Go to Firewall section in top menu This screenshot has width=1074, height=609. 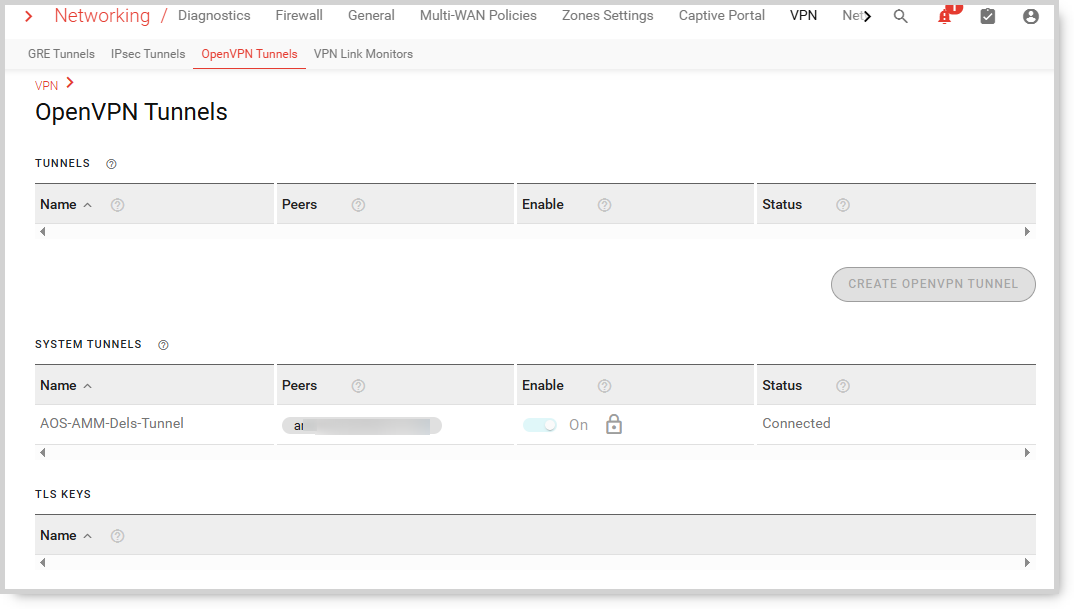pyautogui.click(x=299, y=16)
